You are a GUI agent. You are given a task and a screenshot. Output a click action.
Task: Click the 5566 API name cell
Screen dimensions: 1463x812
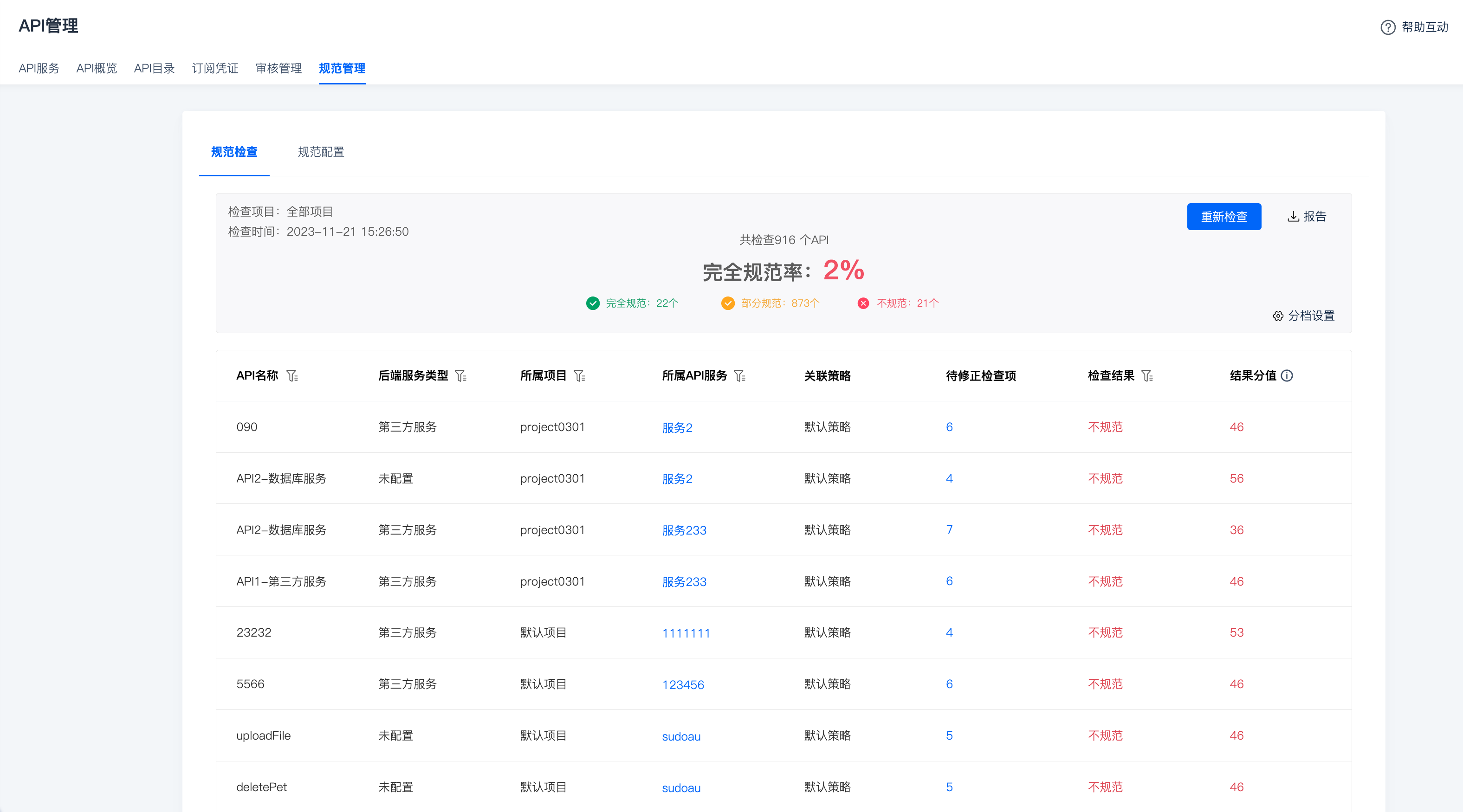[x=251, y=684]
